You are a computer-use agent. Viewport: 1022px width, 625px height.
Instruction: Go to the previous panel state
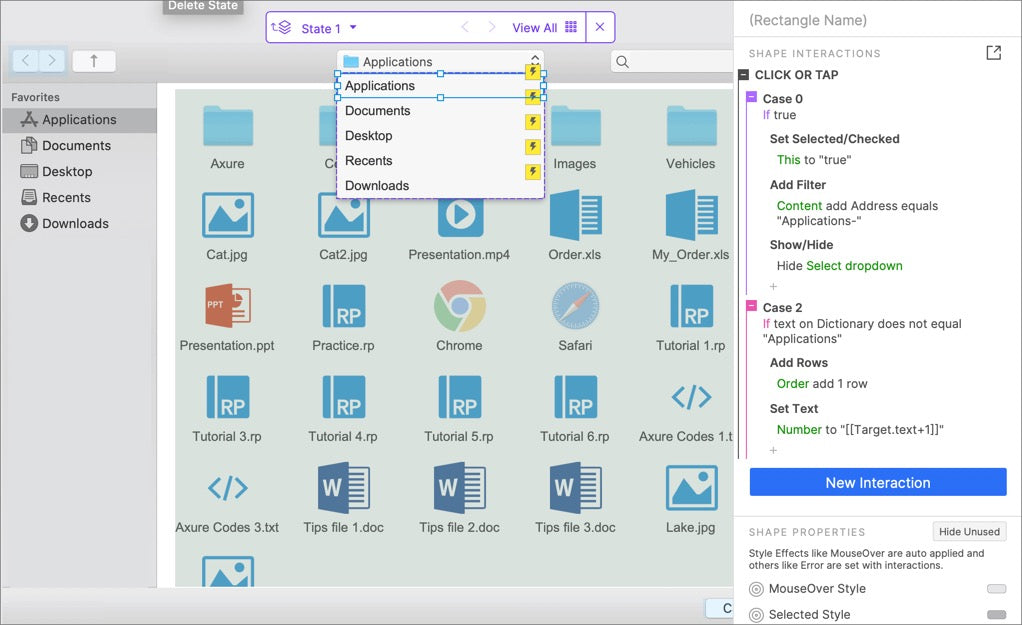click(x=465, y=27)
